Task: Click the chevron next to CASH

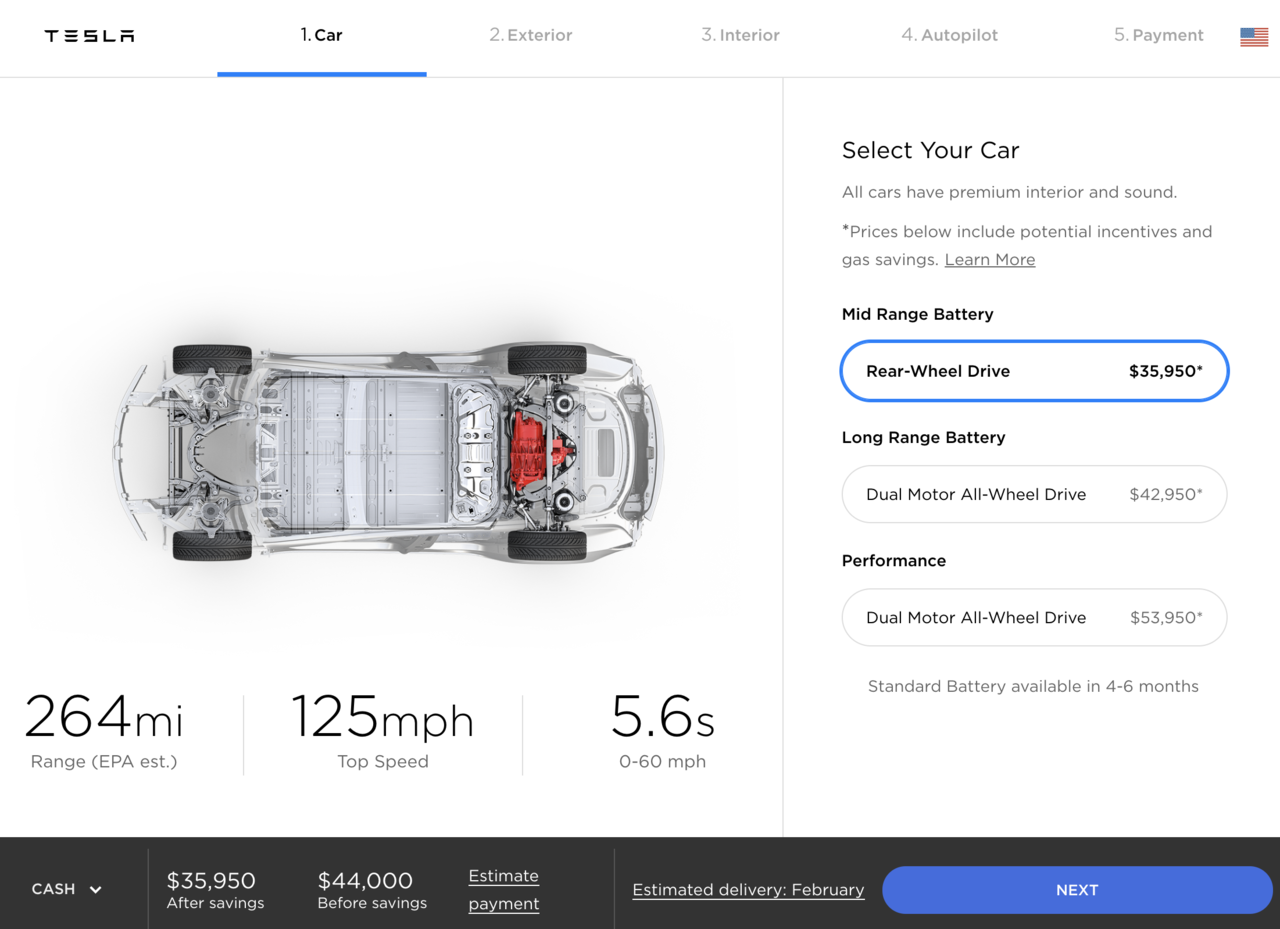Action: click(x=96, y=890)
